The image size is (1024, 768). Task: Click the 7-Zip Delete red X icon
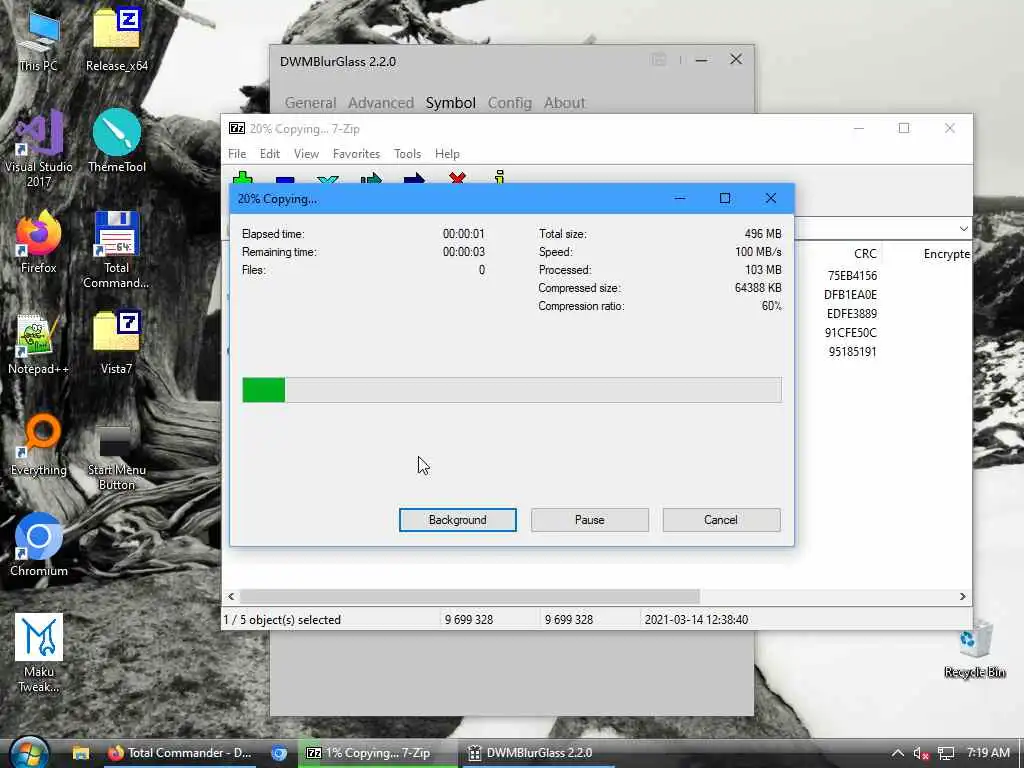(457, 178)
